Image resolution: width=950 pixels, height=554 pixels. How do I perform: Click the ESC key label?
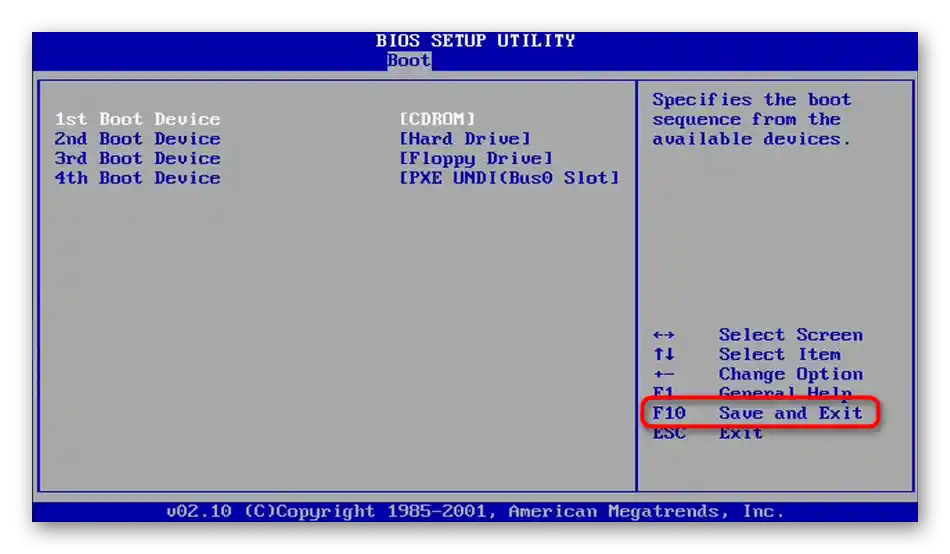pos(669,433)
